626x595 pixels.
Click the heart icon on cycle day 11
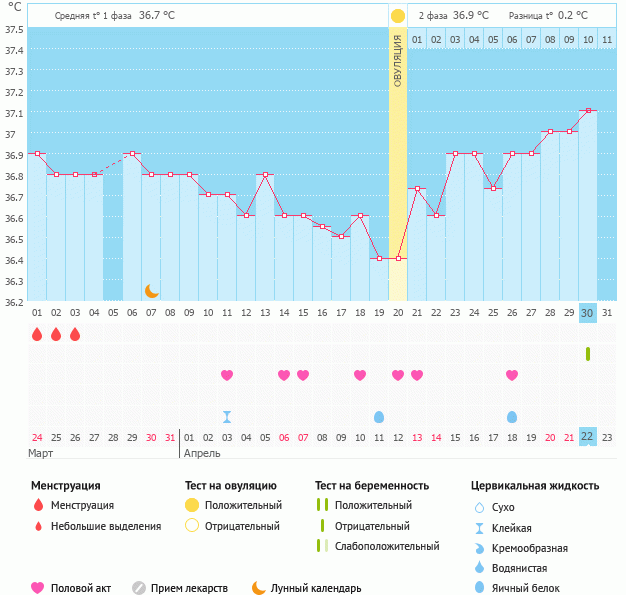[227, 375]
